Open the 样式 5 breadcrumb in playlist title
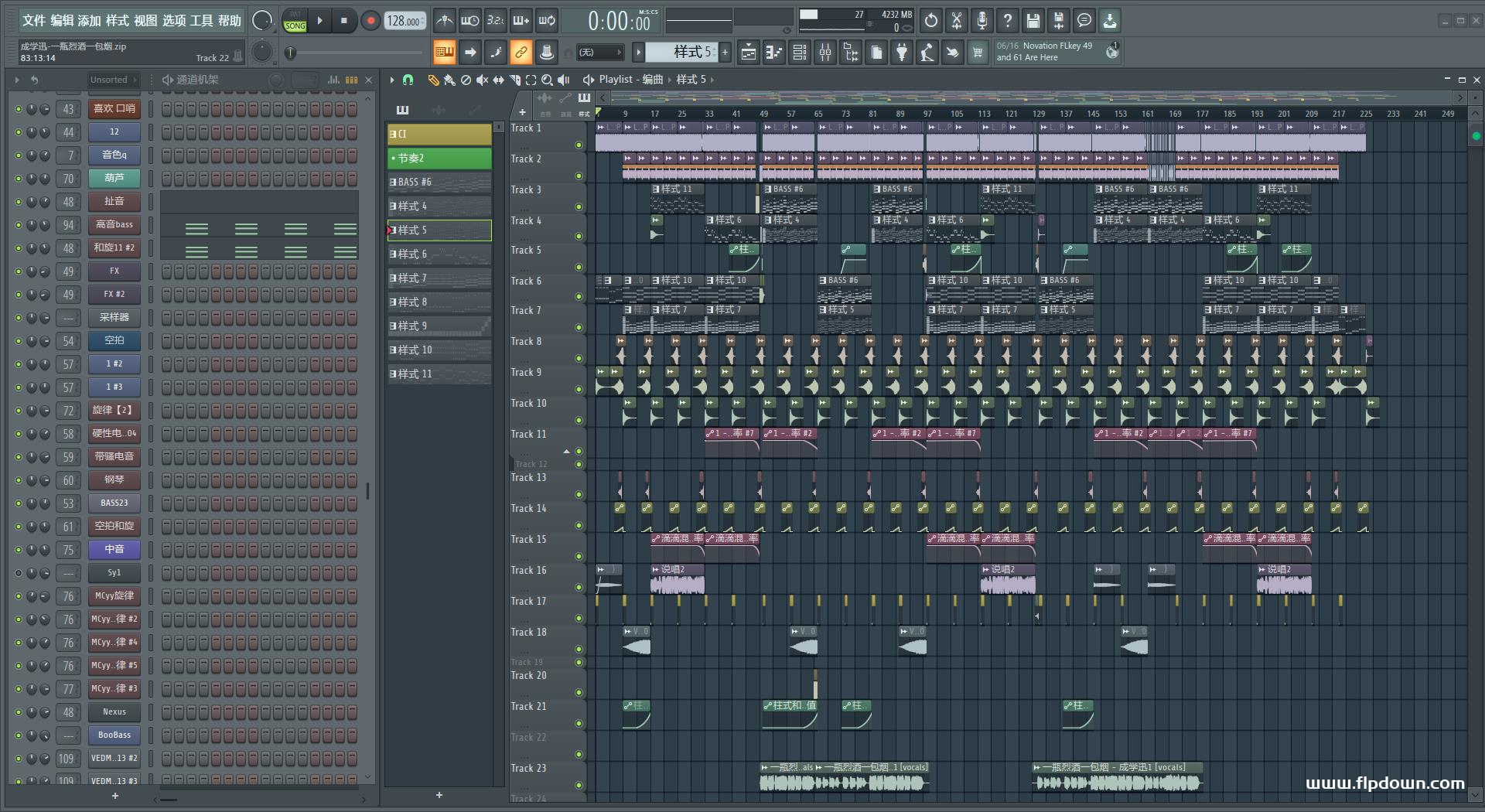 [691, 80]
